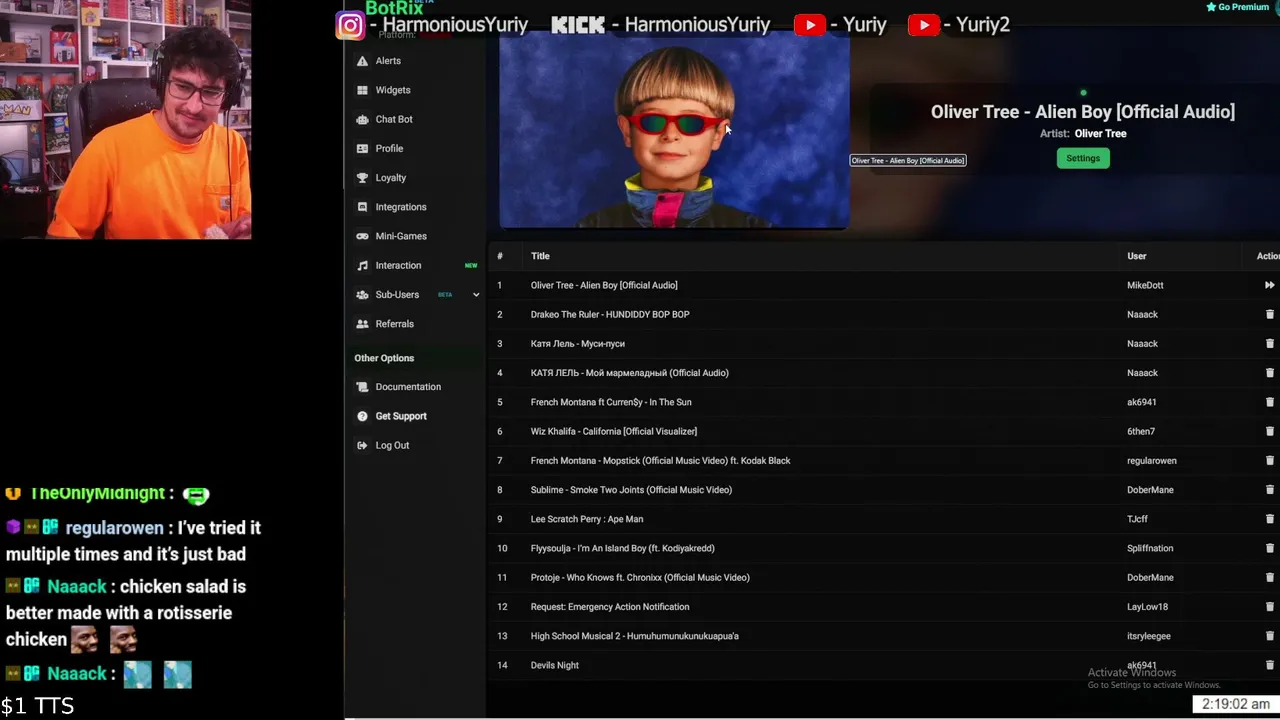Click the 'French Montana - Mopstick' title text
Viewport: 1280px width, 720px height.
[x=661, y=460]
